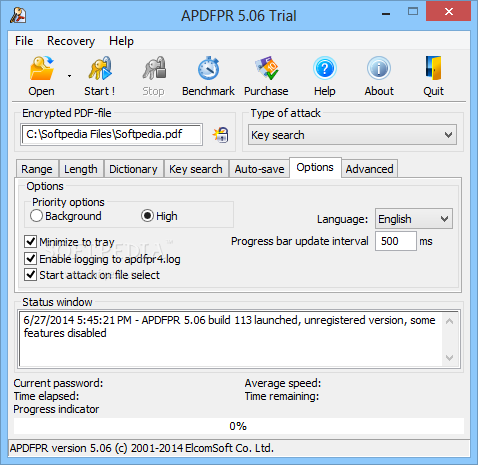Click the Encrypted PDF-file path field
Image resolution: width=478 pixels, height=465 pixels.
pyautogui.click(x=111, y=134)
